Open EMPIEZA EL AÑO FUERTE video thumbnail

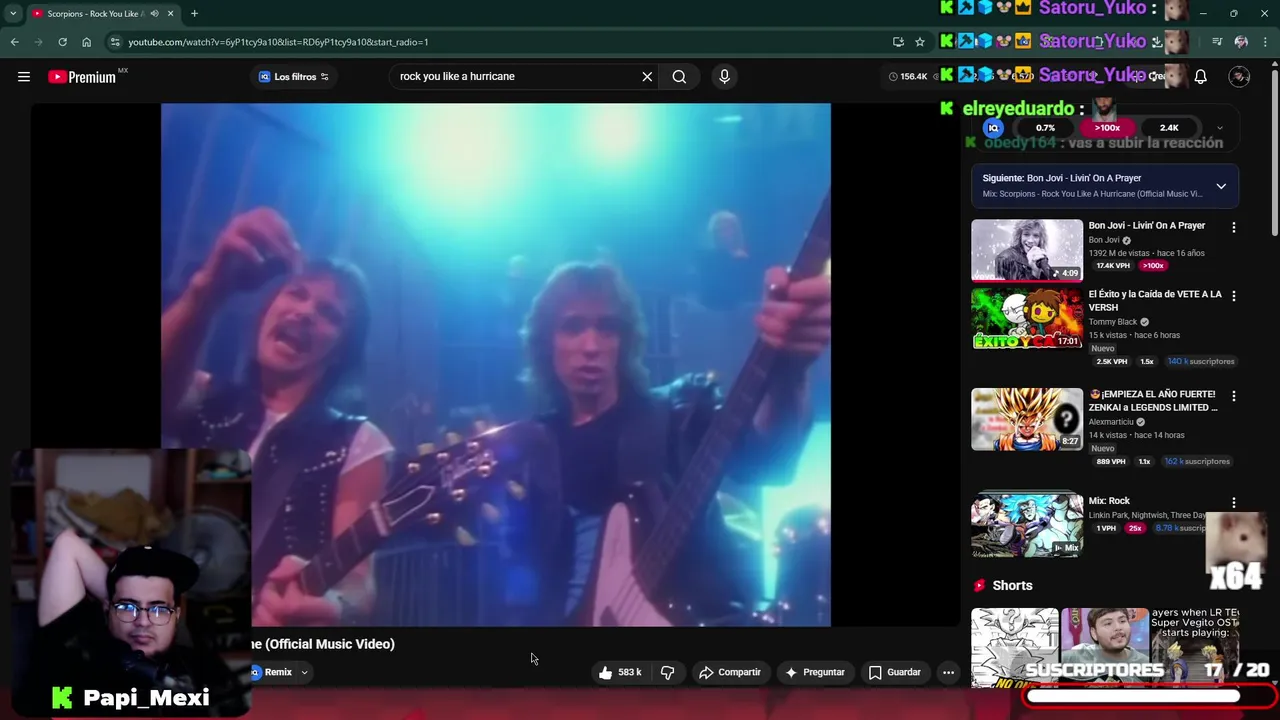tap(1027, 419)
